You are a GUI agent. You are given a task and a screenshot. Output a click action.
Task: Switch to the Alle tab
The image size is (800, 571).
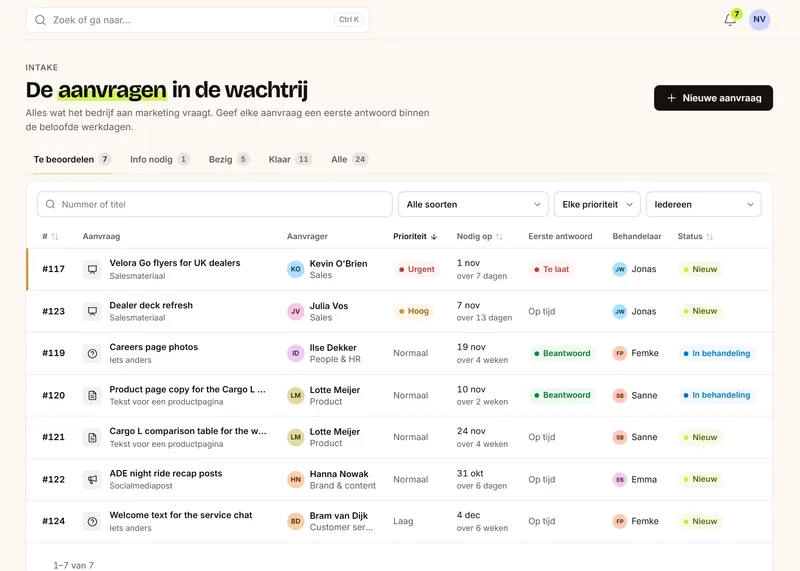(x=349, y=159)
